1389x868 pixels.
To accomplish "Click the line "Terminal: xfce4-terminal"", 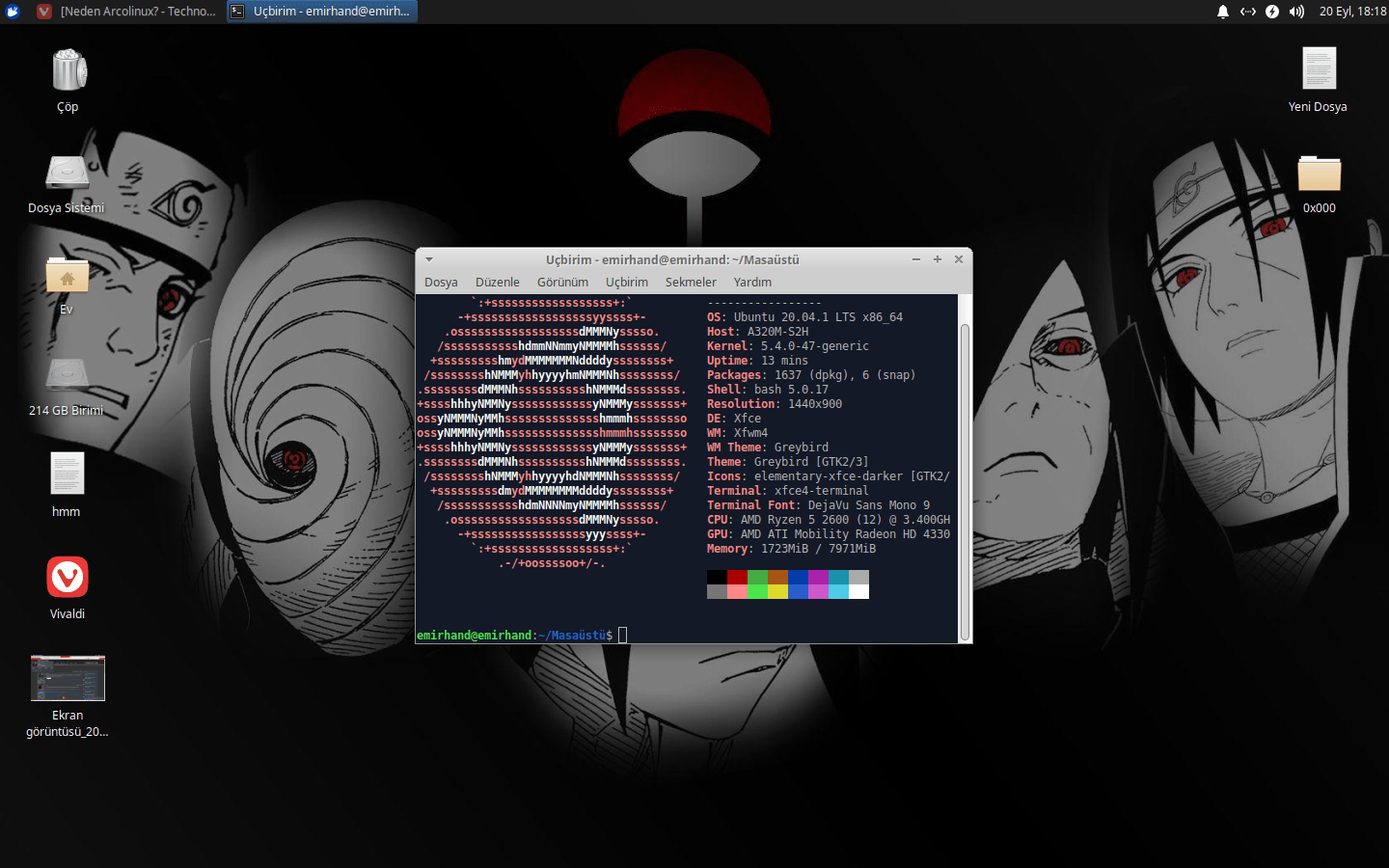I will point(788,491).
